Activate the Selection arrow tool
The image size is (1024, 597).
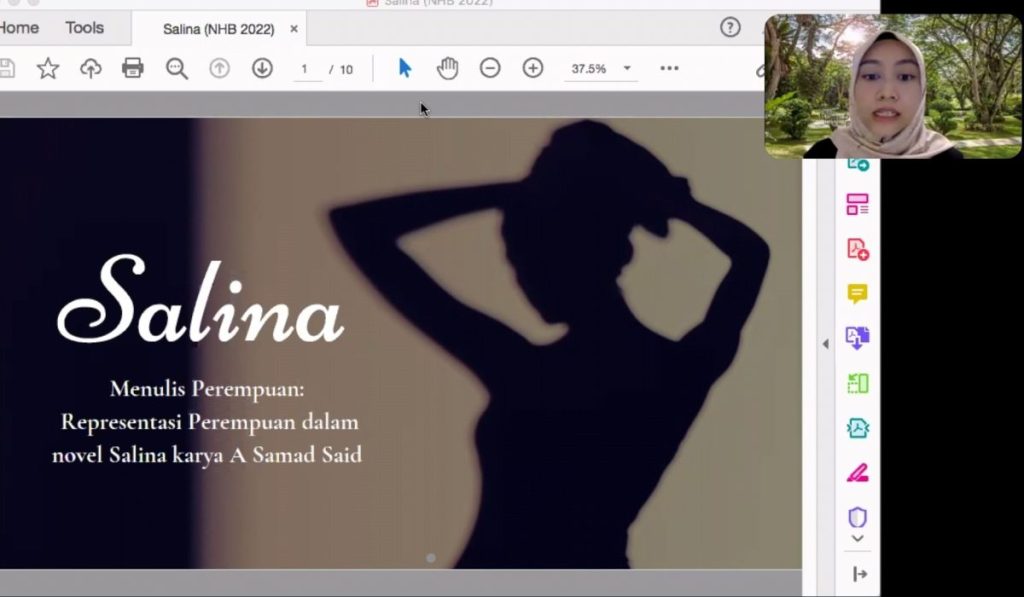coord(405,68)
